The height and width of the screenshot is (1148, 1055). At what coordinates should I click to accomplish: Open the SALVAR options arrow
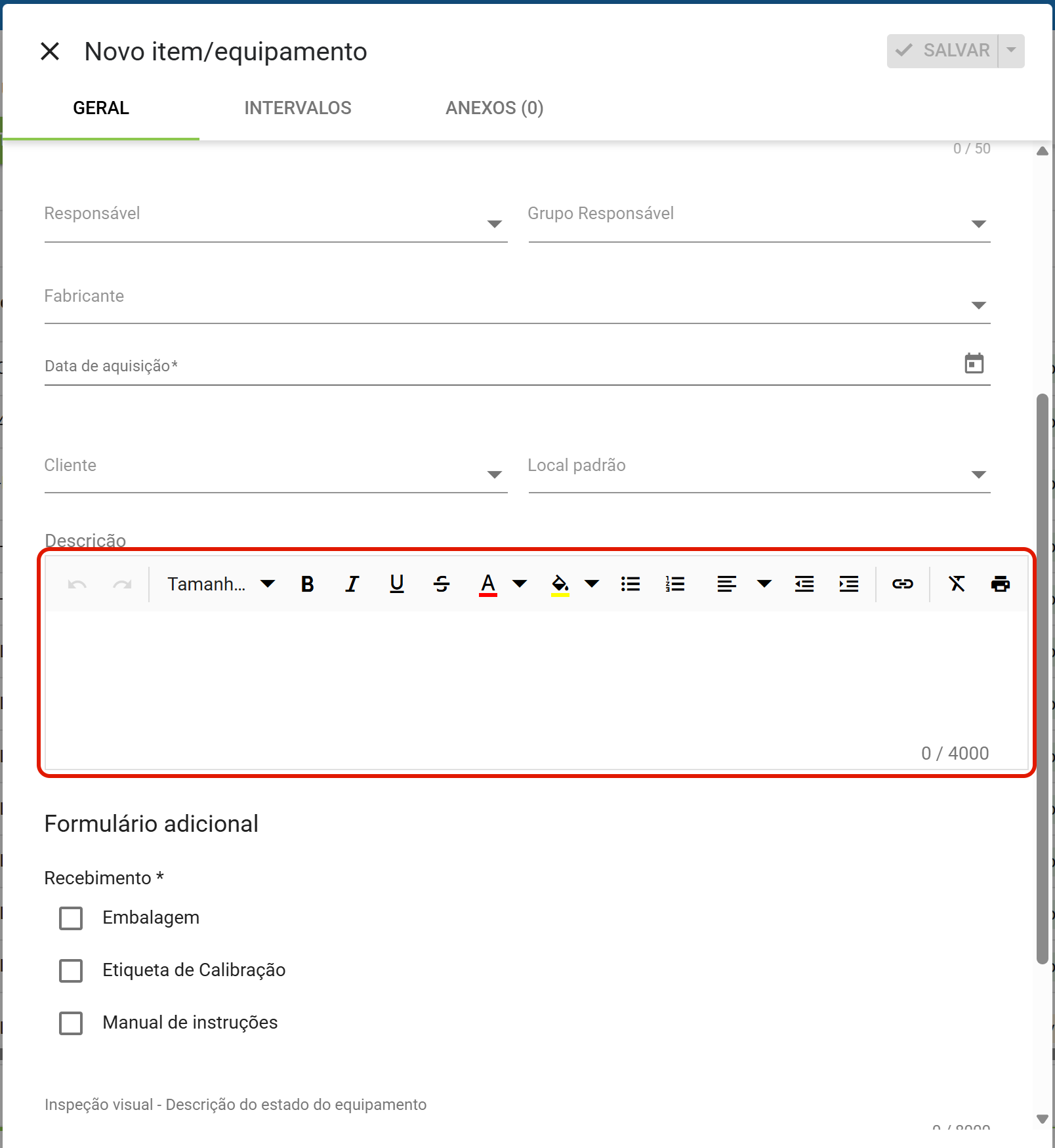tap(1011, 51)
